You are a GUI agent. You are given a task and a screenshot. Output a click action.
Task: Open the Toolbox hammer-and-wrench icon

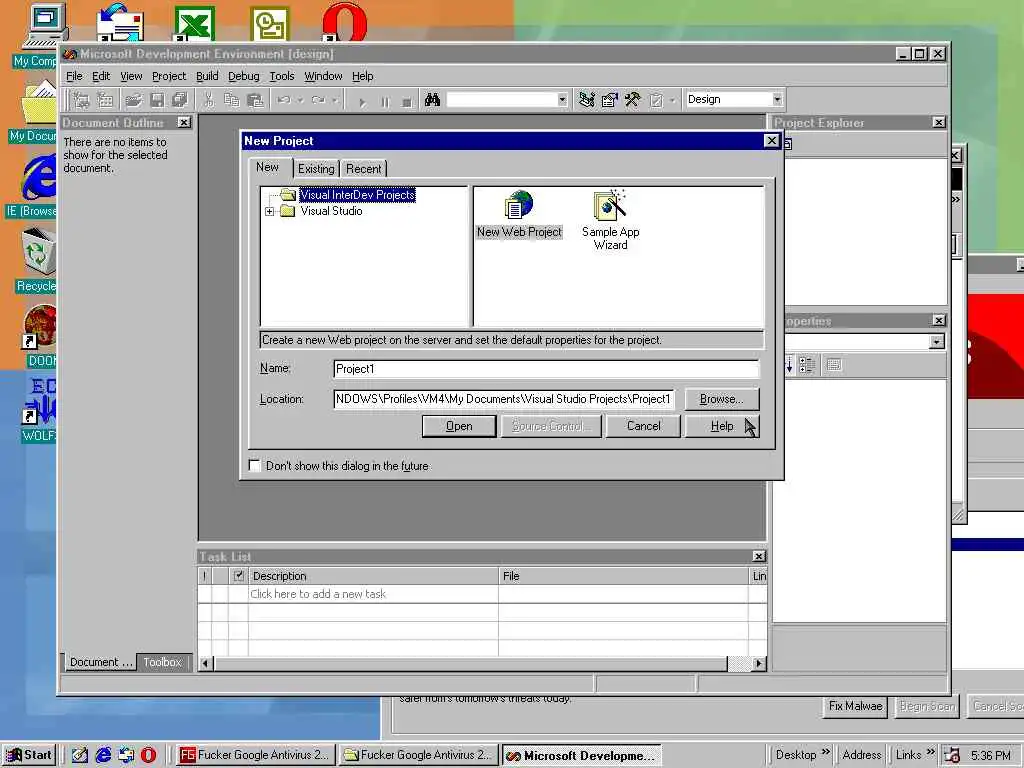[x=632, y=100]
